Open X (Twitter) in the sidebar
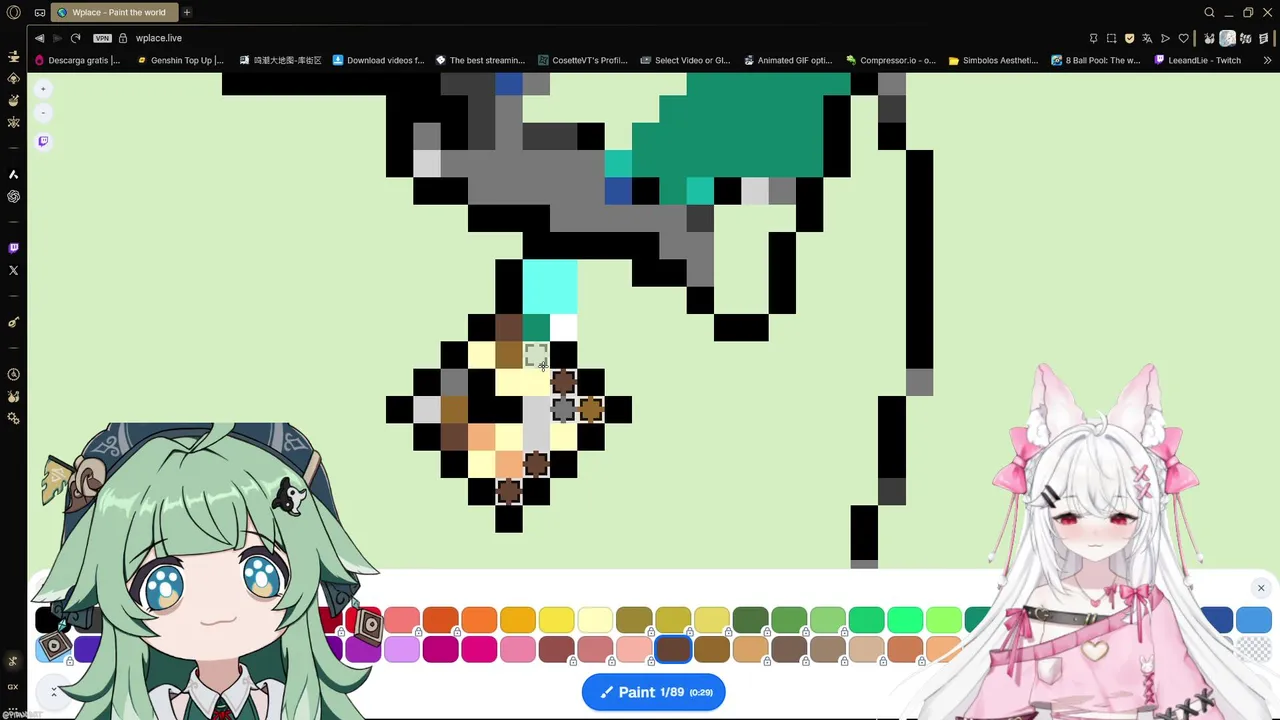 [13, 270]
